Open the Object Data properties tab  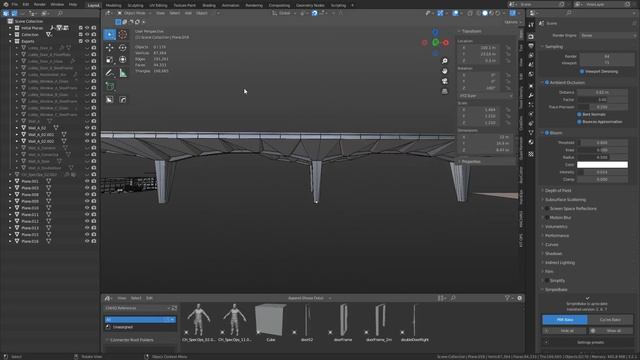pos(531,133)
